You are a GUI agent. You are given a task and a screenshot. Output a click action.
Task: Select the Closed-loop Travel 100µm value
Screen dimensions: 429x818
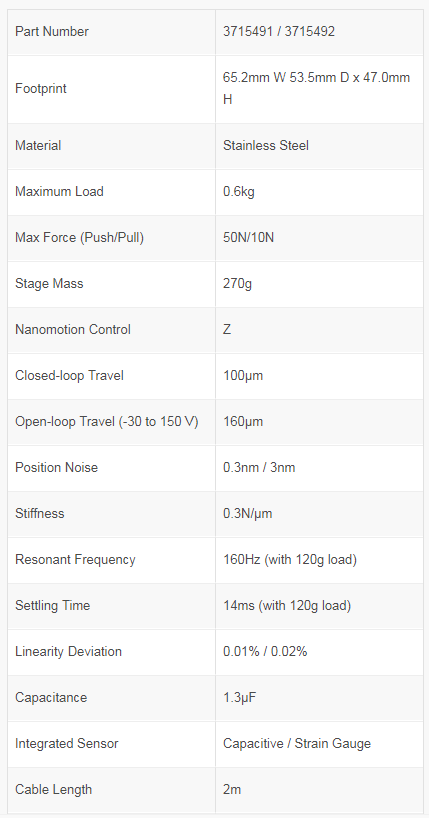243,375
